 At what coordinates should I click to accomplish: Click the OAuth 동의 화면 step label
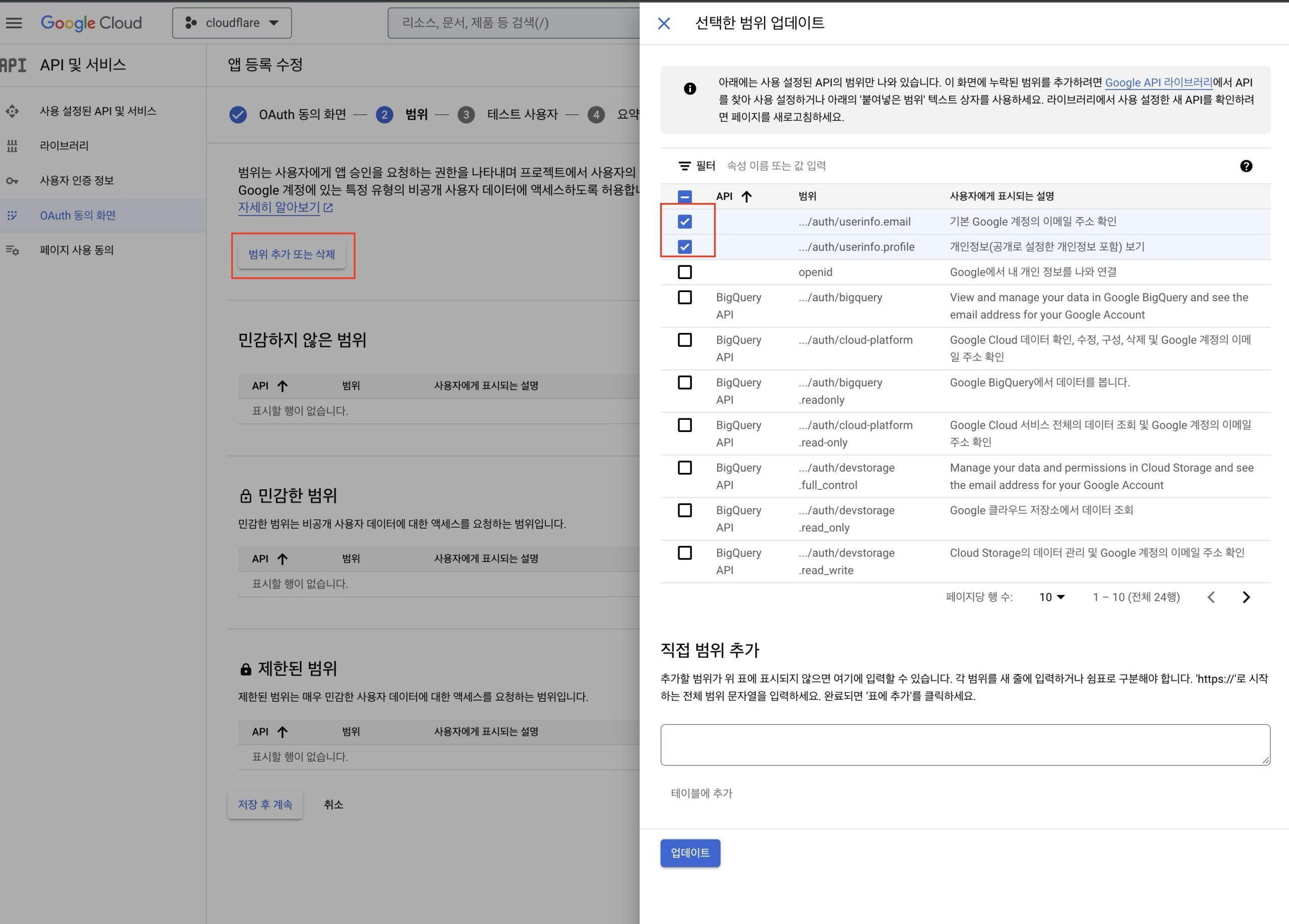[302, 115]
